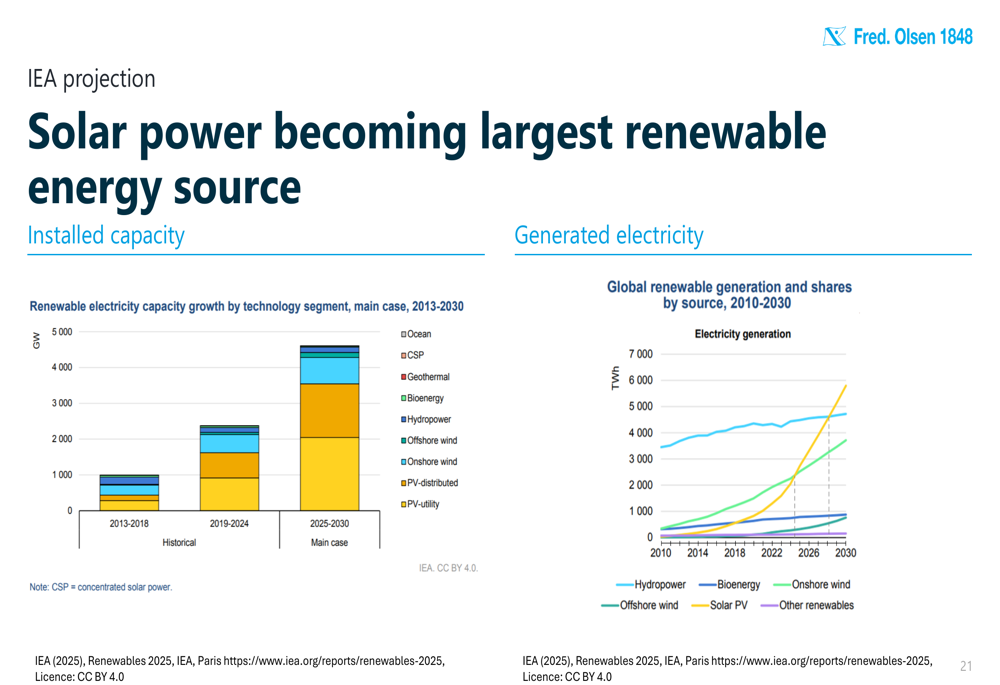Click the Installed capacity section heading
1000x685 pixels.
point(106,236)
